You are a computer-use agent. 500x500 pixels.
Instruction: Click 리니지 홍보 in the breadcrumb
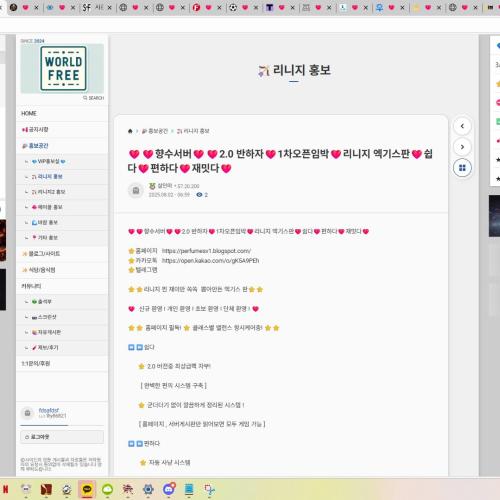click(x=193, y=131)
